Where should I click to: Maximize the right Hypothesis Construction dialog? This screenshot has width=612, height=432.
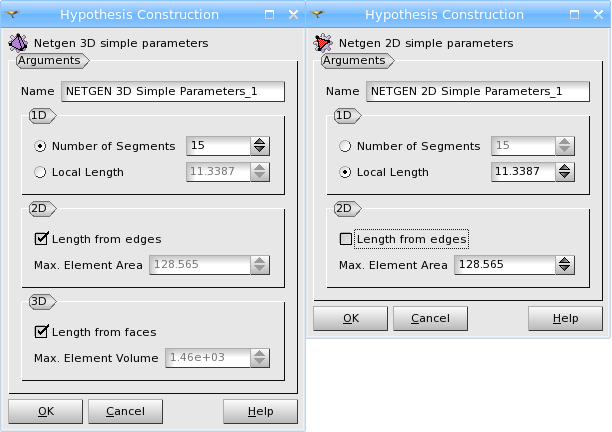click(574, 15)
